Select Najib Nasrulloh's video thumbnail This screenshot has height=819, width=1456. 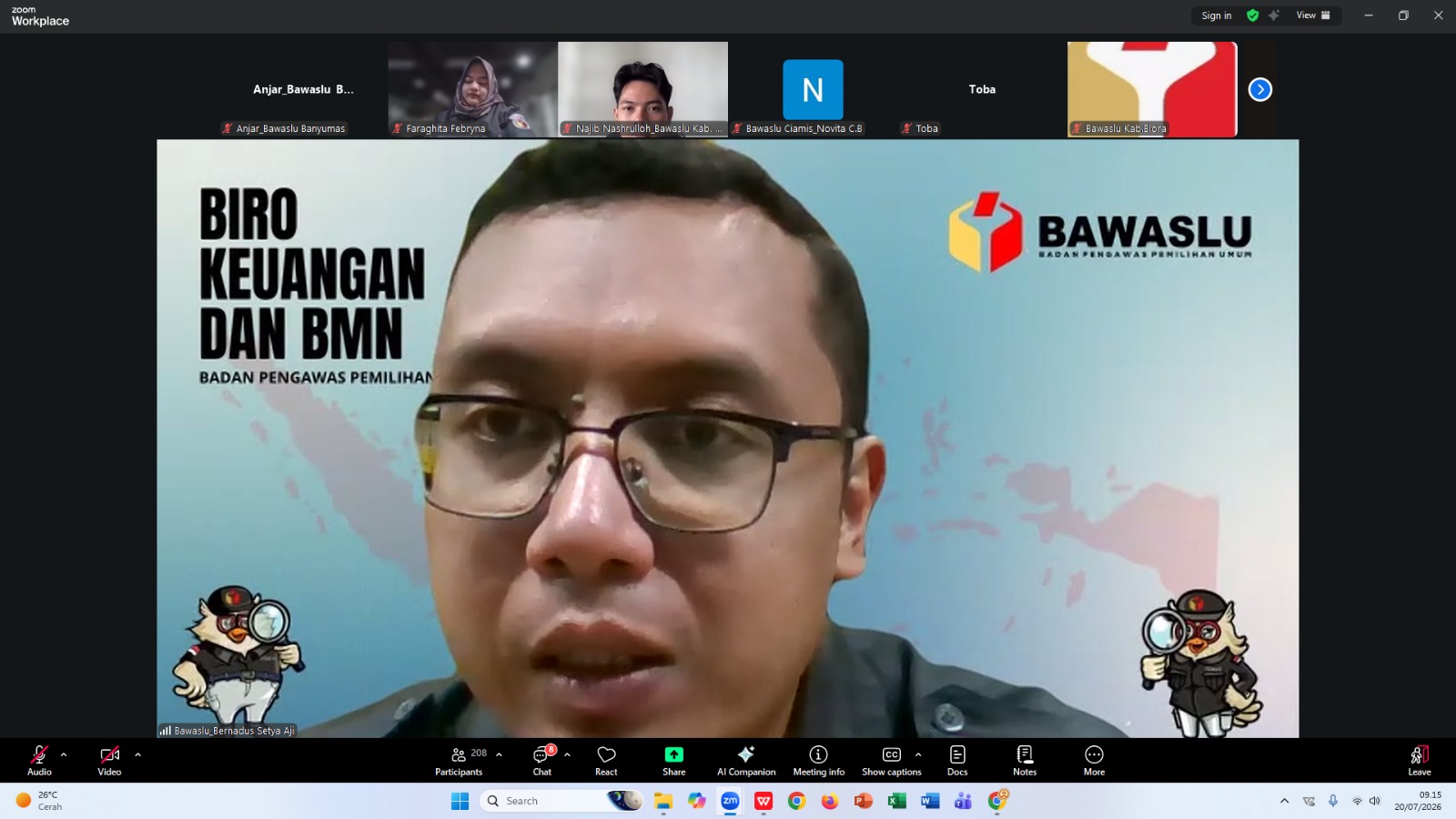pyautogui.click(x=642, y=89)
